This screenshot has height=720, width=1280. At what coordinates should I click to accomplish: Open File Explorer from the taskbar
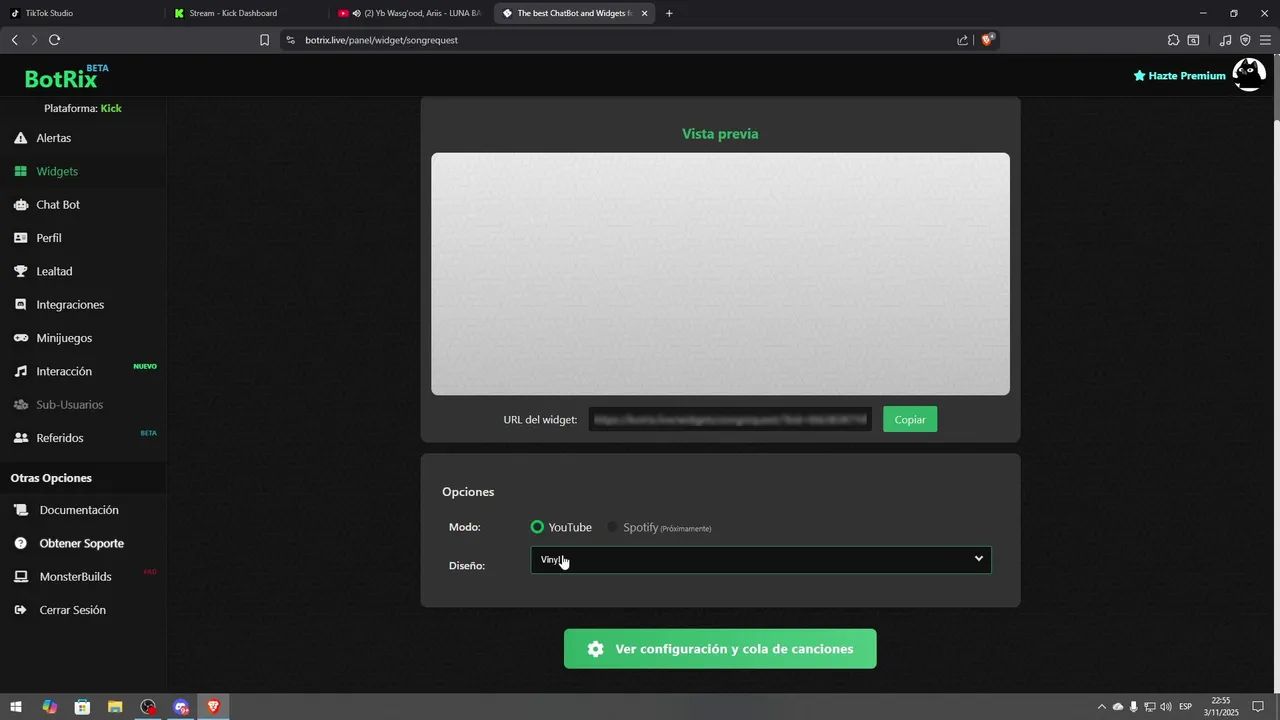[115, 707]
